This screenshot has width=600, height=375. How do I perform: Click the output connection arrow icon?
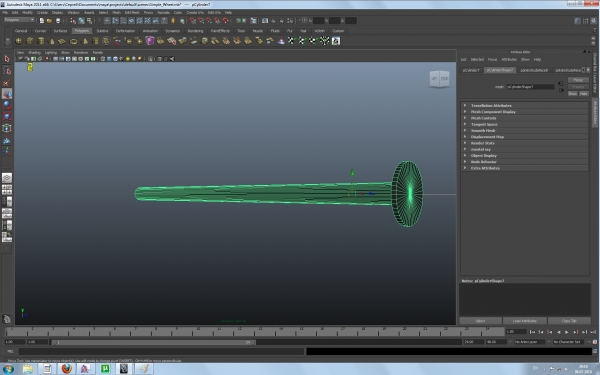pos(561,90)
